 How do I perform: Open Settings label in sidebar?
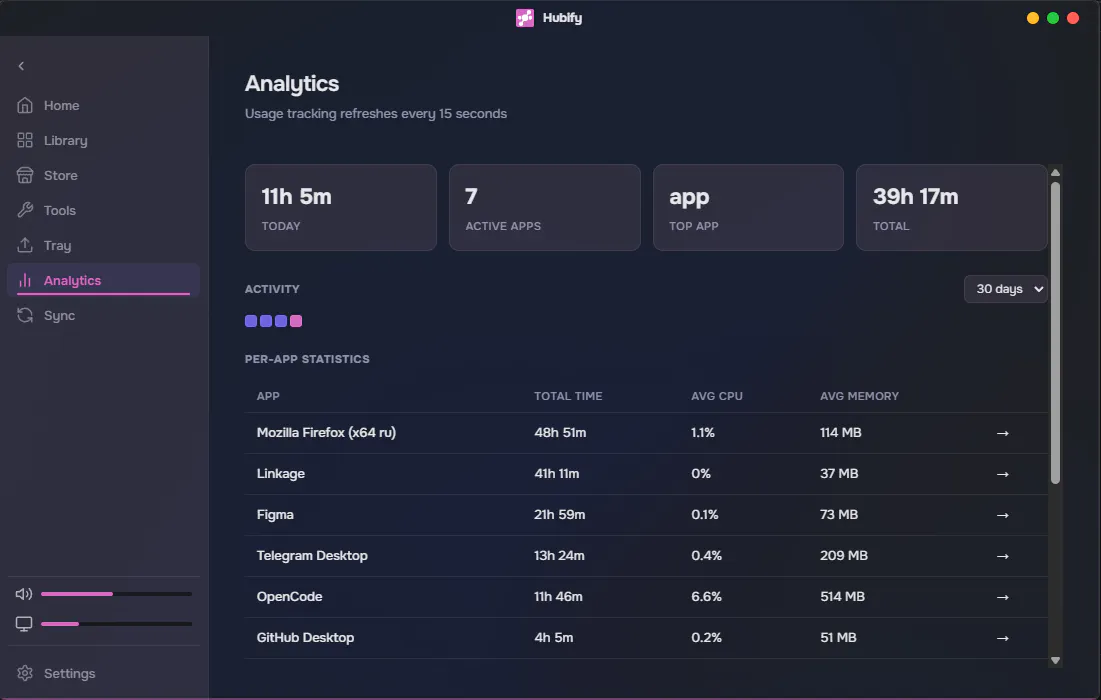tap(69, 673)
